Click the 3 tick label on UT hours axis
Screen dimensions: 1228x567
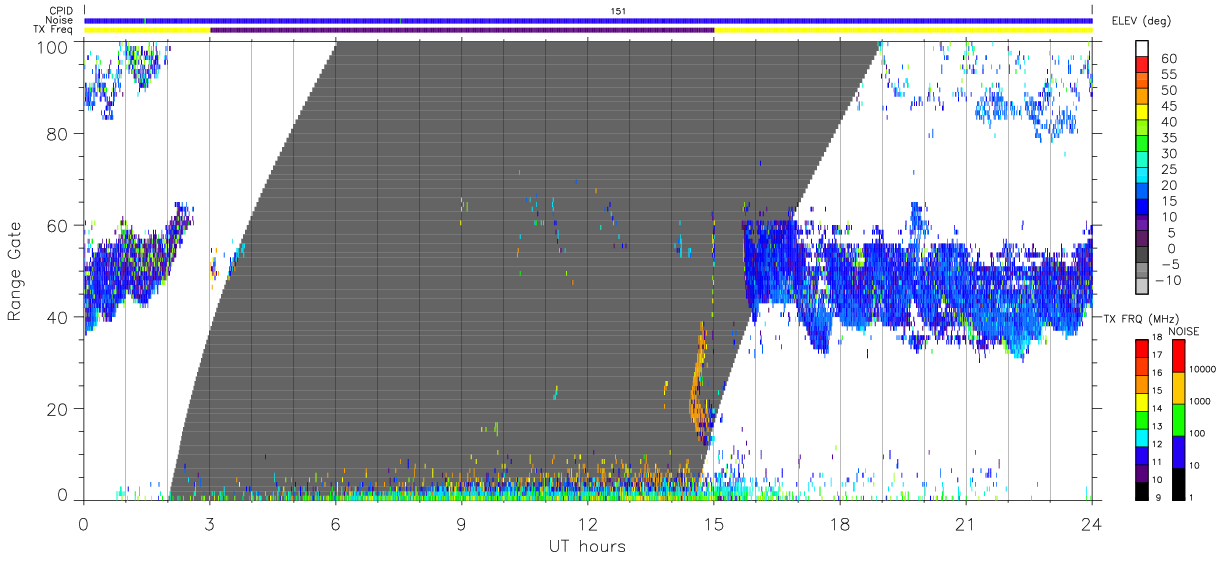tap(209, 523)
